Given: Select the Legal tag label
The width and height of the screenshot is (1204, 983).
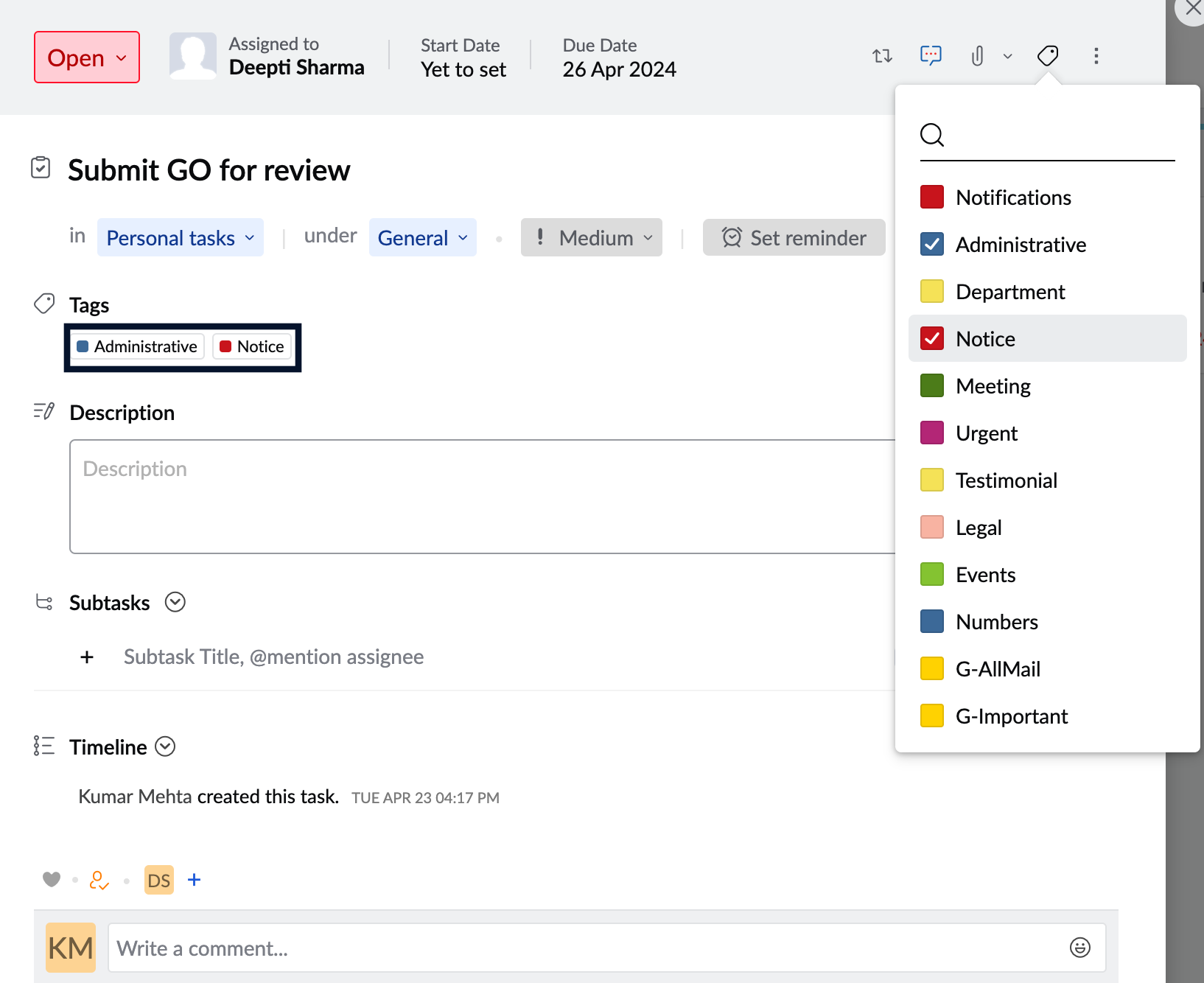Looking at the screenshot, I should pyautogui.click(x=979, y=528).
